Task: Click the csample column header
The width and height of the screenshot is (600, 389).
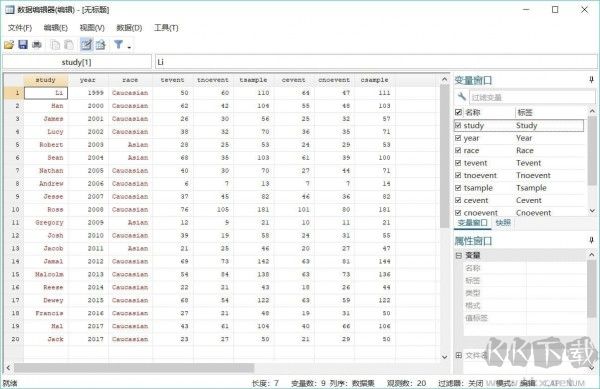Action: tap(374, 80)
